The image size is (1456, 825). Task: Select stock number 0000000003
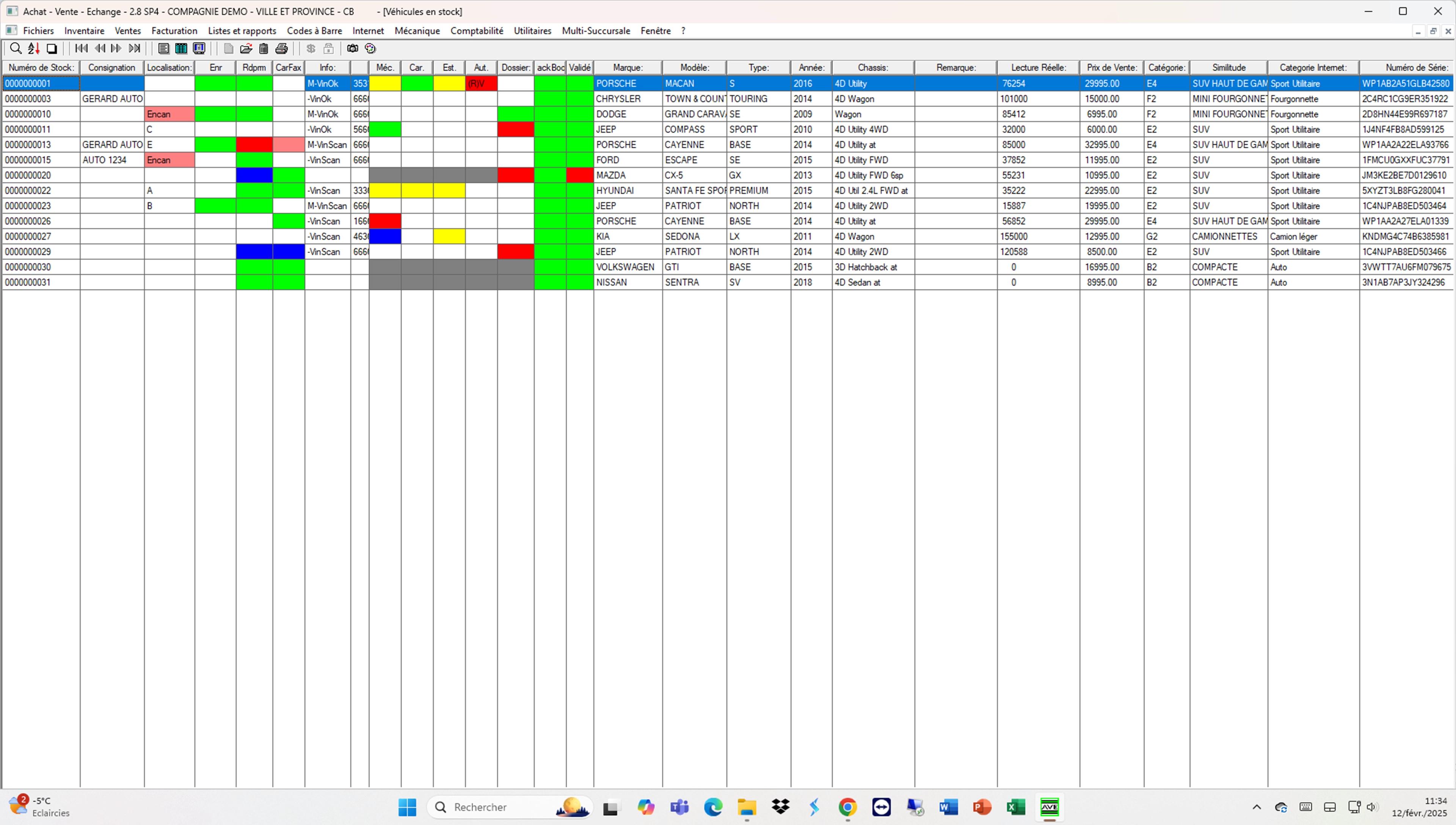pos(41,99)
